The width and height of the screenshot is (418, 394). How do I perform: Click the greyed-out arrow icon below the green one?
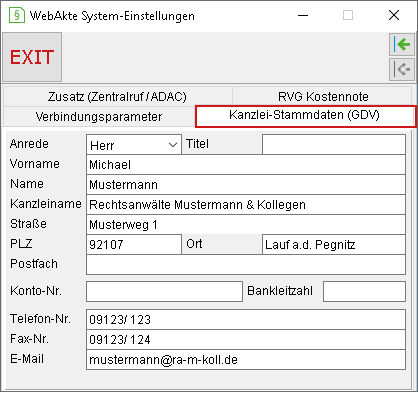coord(402,69)
